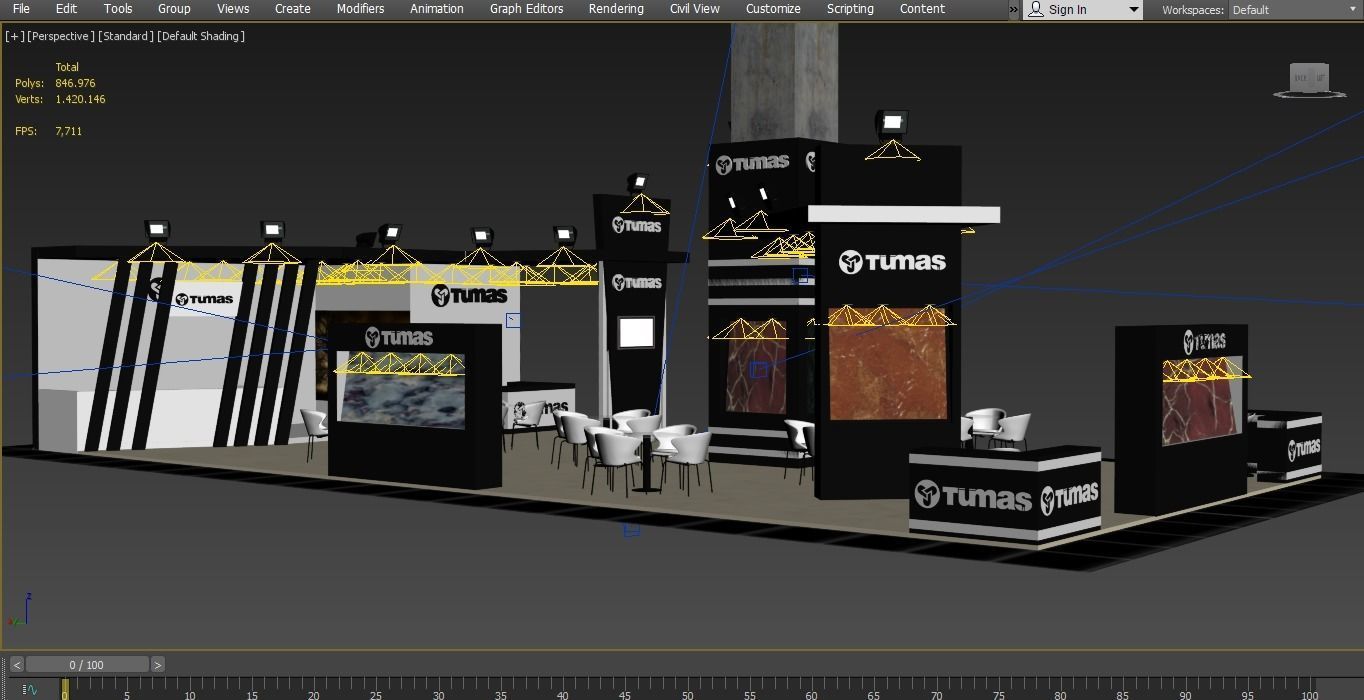Image resolution: width=1364 pixels, height=700 pixels.
Task: Open the Animation menu
Action: click(437, 8)
